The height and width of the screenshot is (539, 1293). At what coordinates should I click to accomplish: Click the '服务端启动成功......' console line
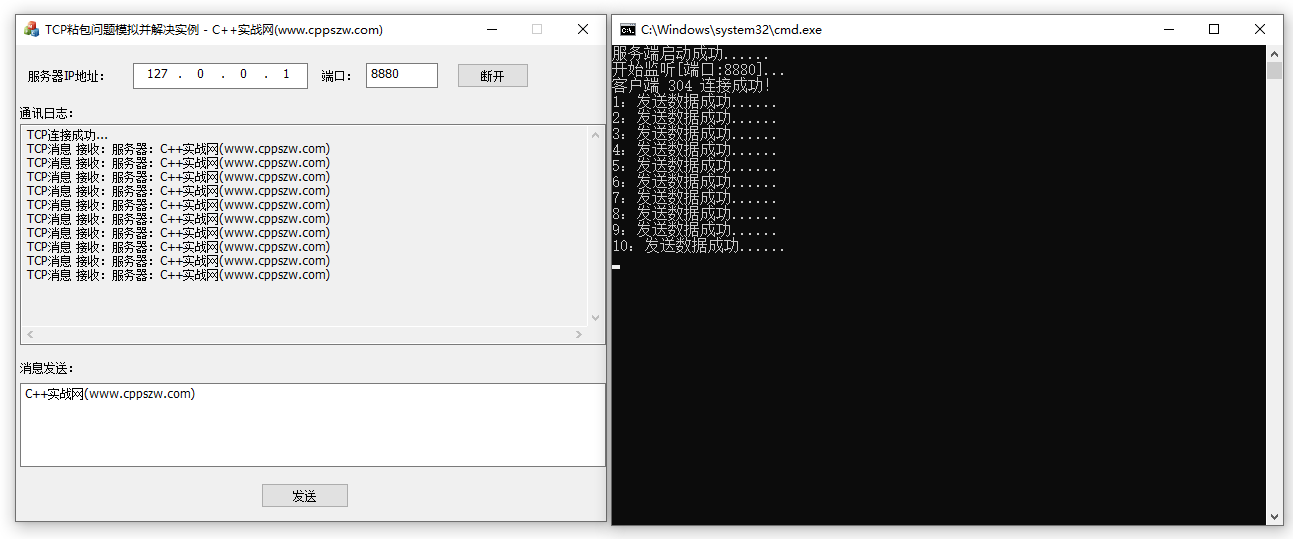(x=691, y=54)
